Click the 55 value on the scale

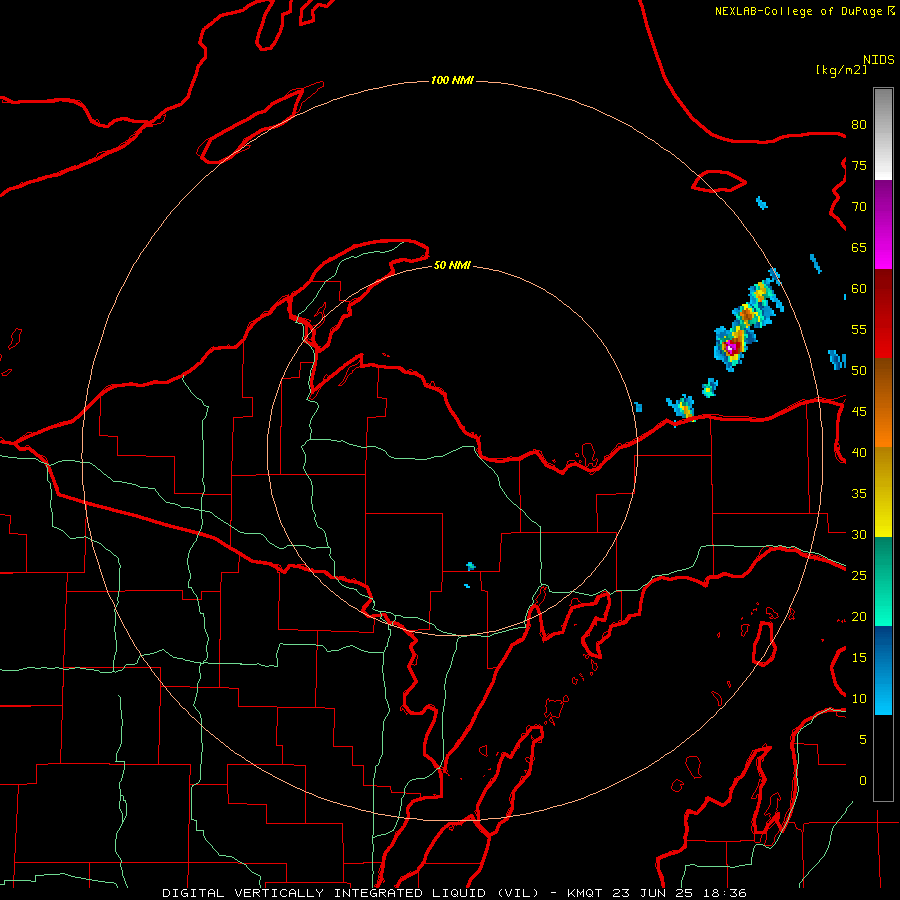pyautogui.click(x=859, y=329)
